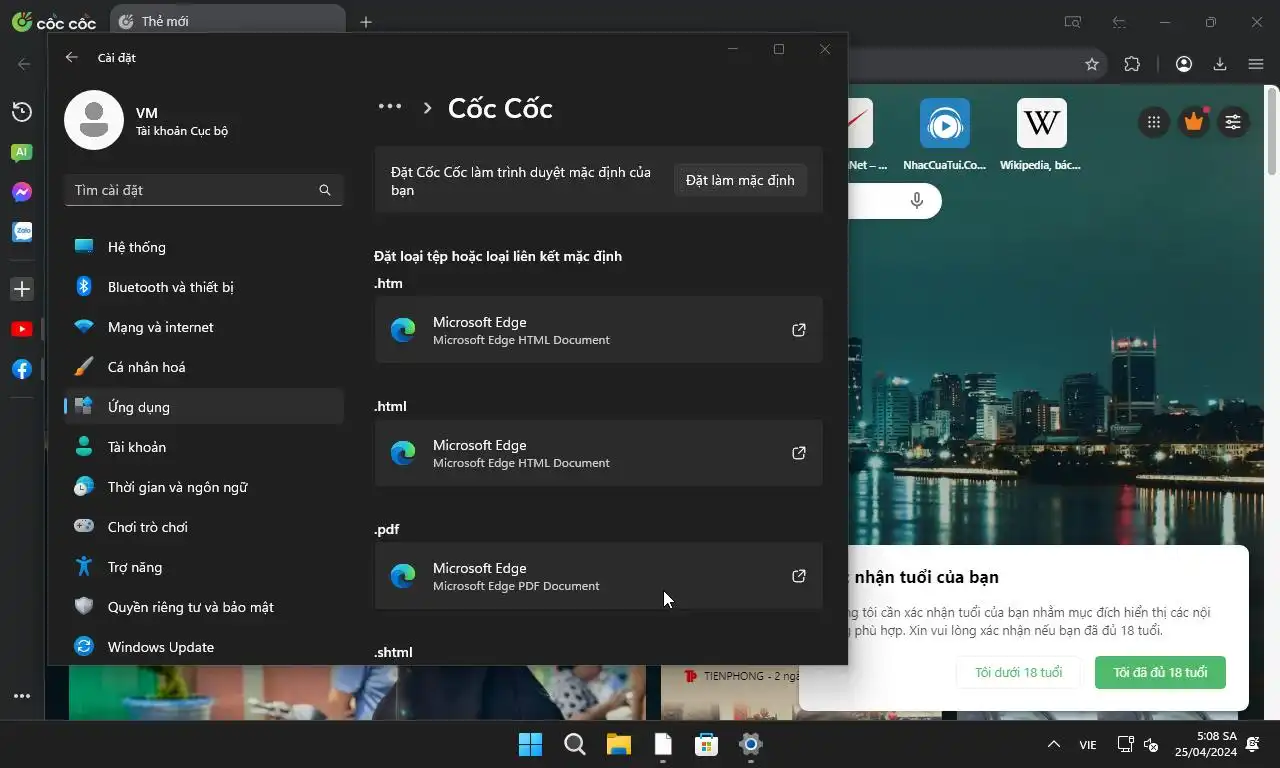1280x768 pixels.
Task: Select Ứng dụng settings category
Action: 204,407
